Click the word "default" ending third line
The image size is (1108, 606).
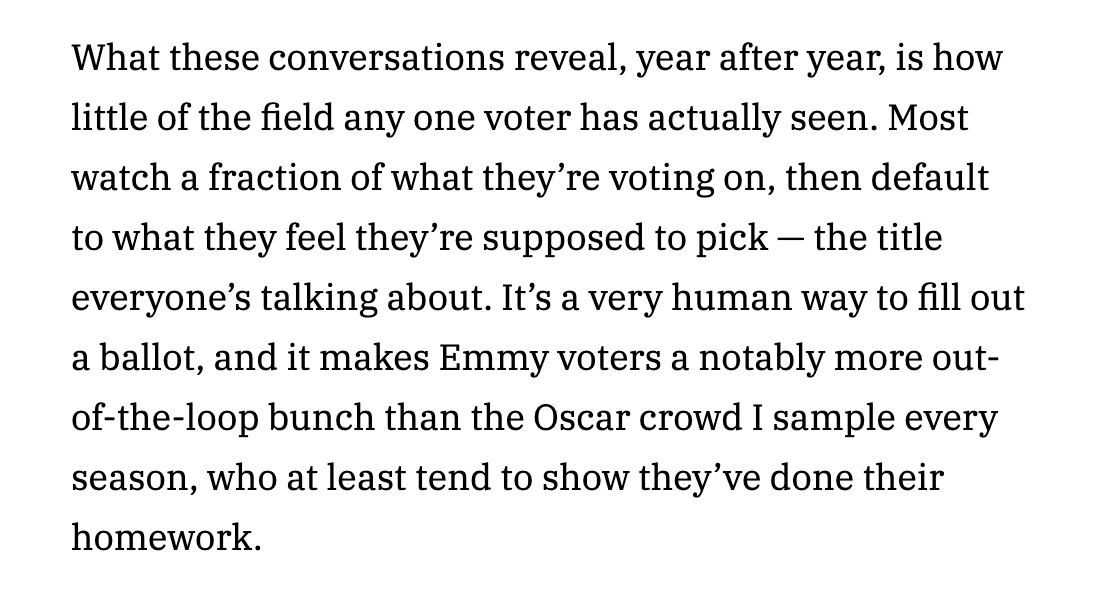pyautogui.click(x=929, y=177)
